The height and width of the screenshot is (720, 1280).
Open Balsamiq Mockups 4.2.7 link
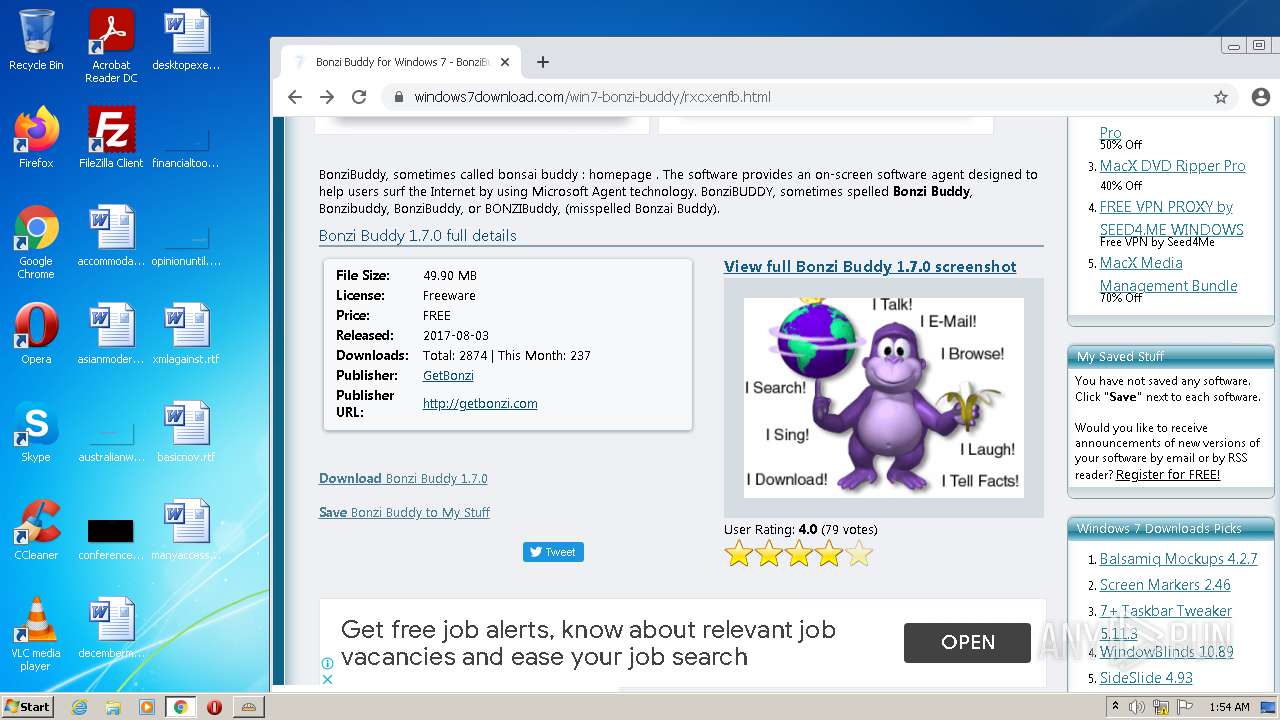click(x=1179, y=559)
